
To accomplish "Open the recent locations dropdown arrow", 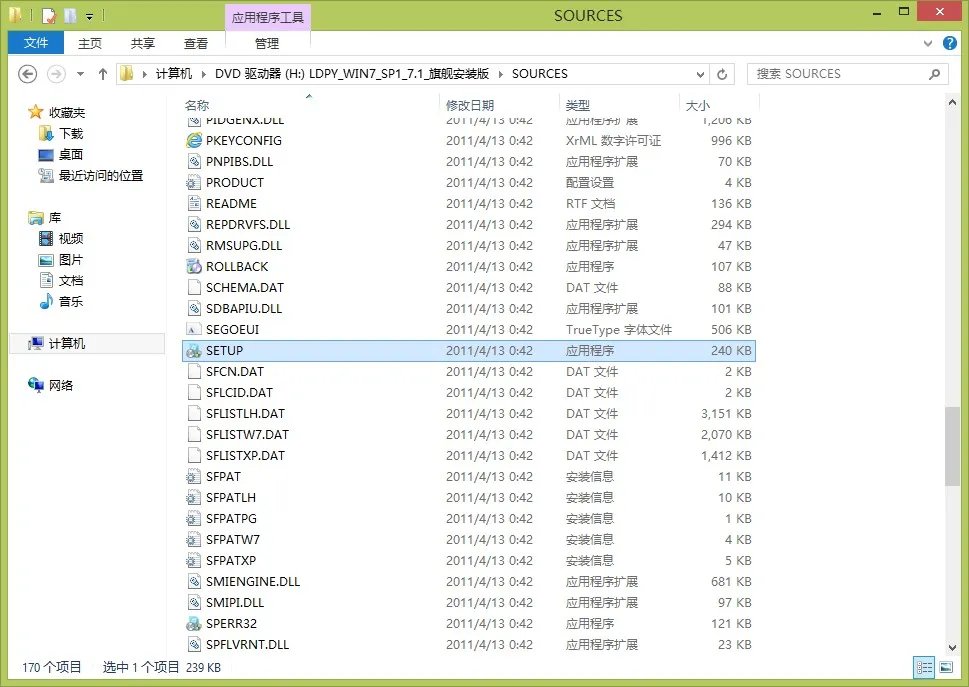I will click(80, 74).
